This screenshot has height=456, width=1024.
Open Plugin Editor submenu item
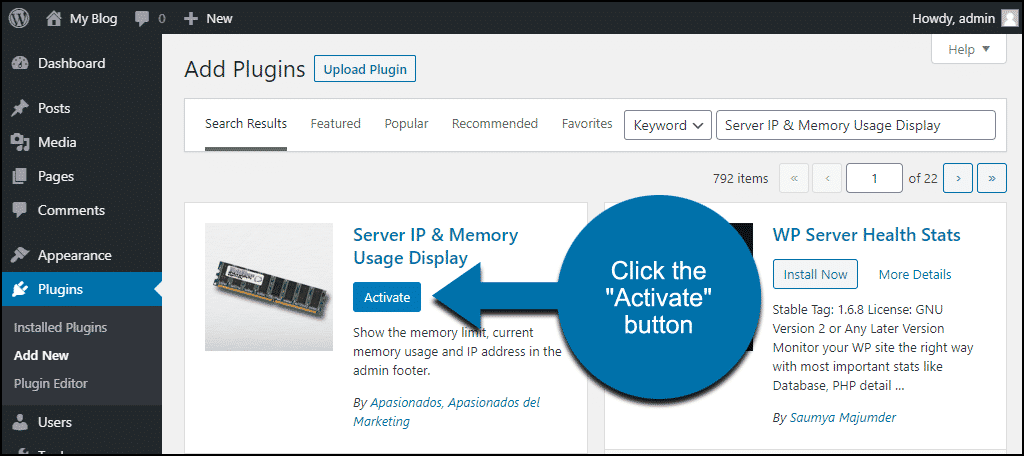[x=50, y=383]
